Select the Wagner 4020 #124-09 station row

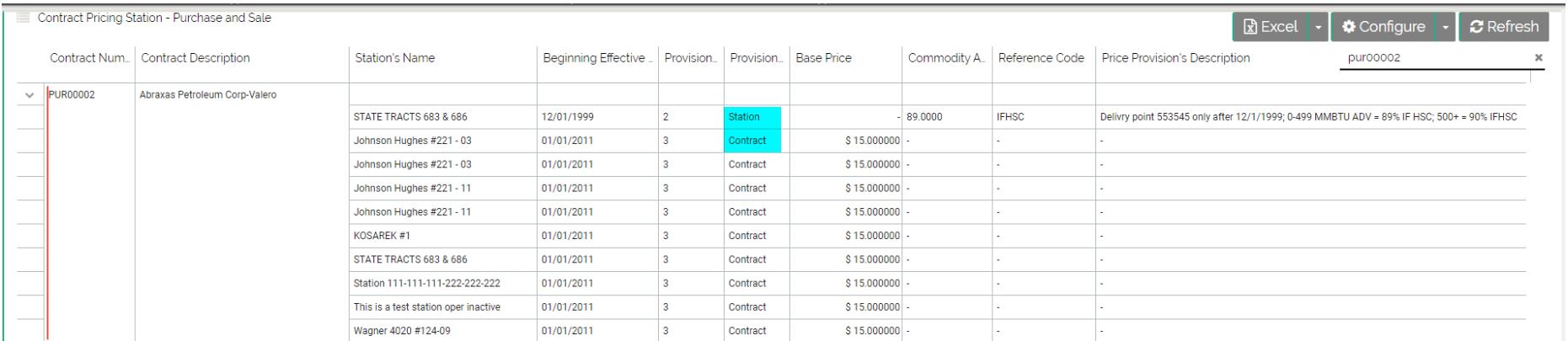click(402, 331)
